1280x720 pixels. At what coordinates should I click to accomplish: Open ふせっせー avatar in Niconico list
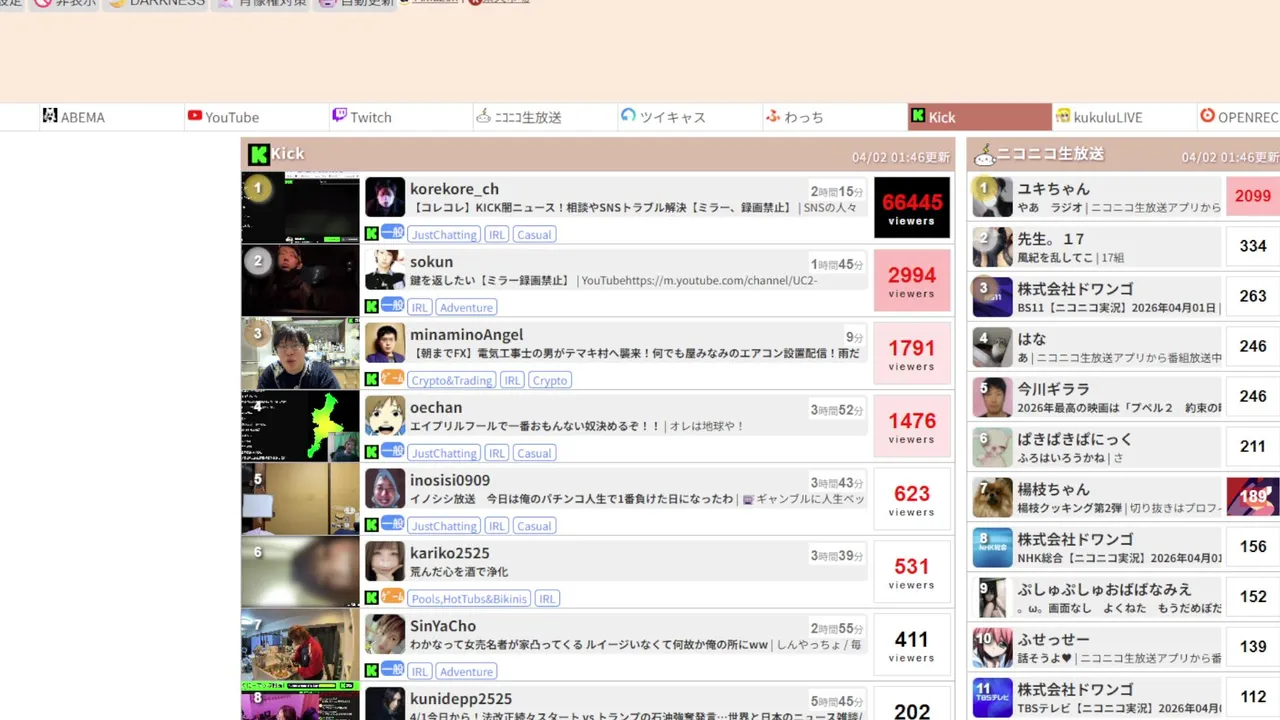pyautogui.click(x=993, y=647)
